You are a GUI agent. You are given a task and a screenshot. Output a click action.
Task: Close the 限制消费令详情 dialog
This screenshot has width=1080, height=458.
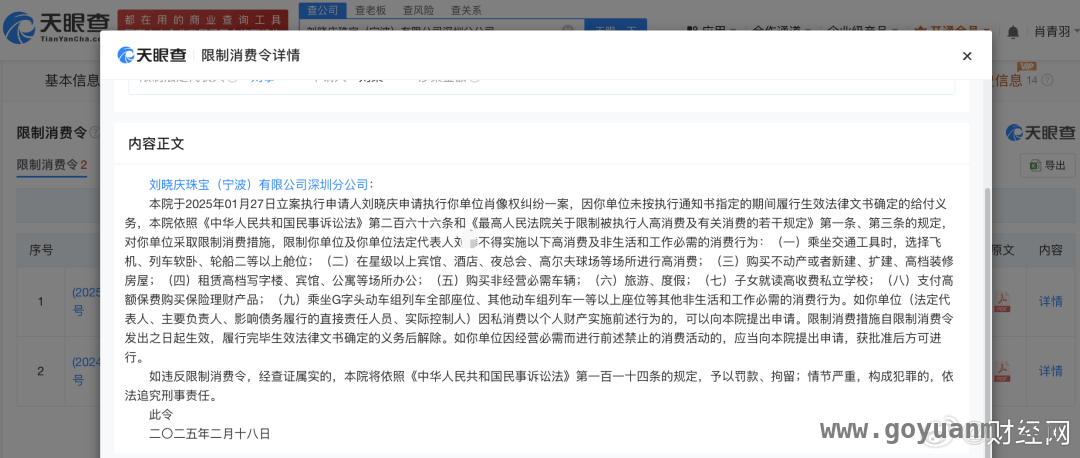tap(966, 56)
